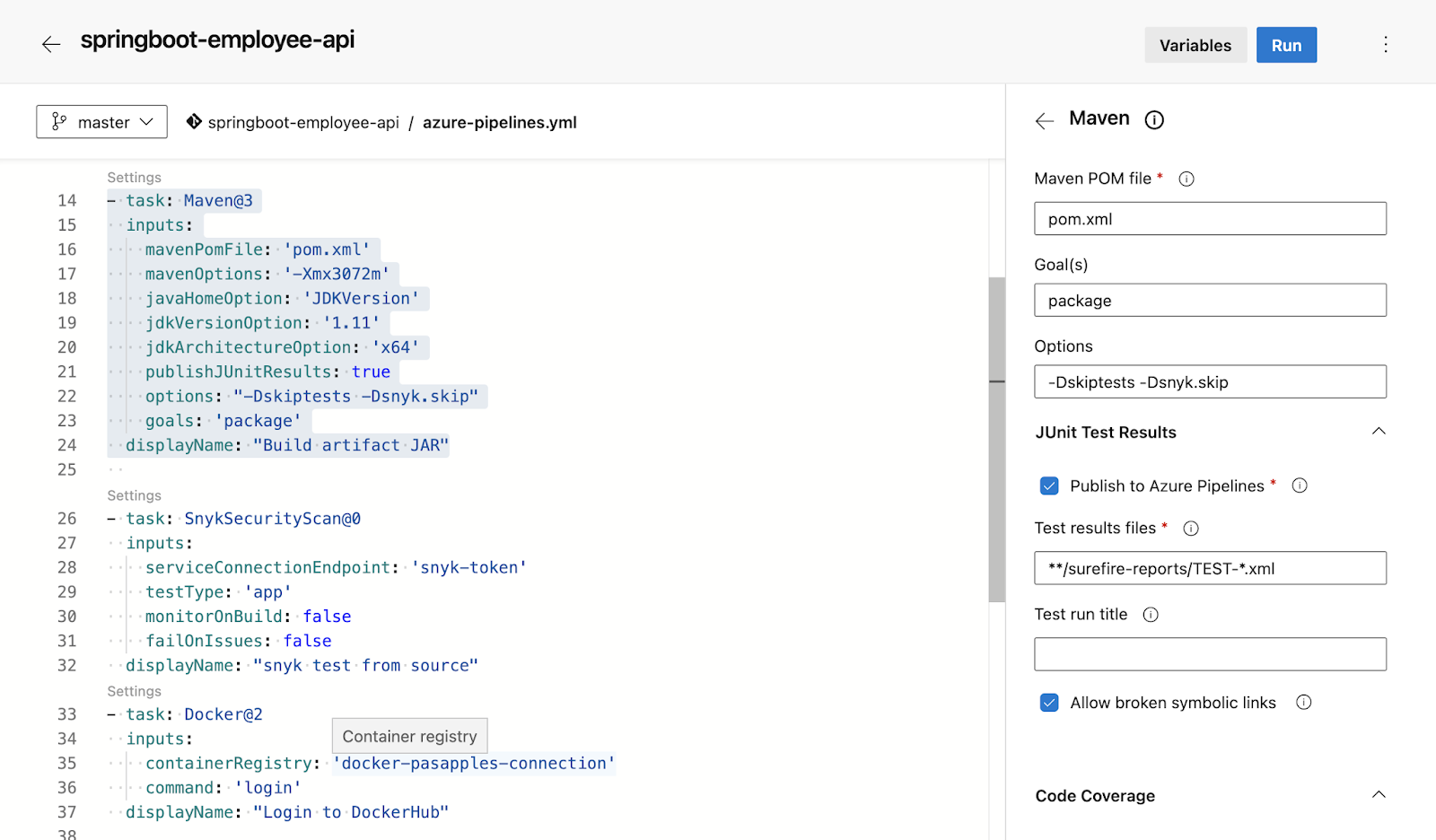Click serviceConnectionEndpoint 'snyk-token' line
Viewport: 1436px width, 840px height.
336,567
